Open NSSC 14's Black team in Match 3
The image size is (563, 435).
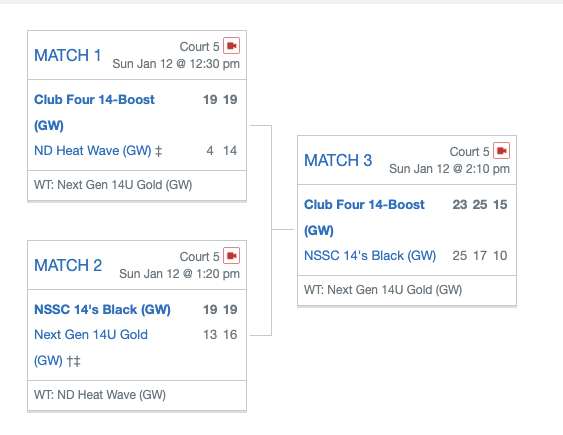tap(370, 256)
